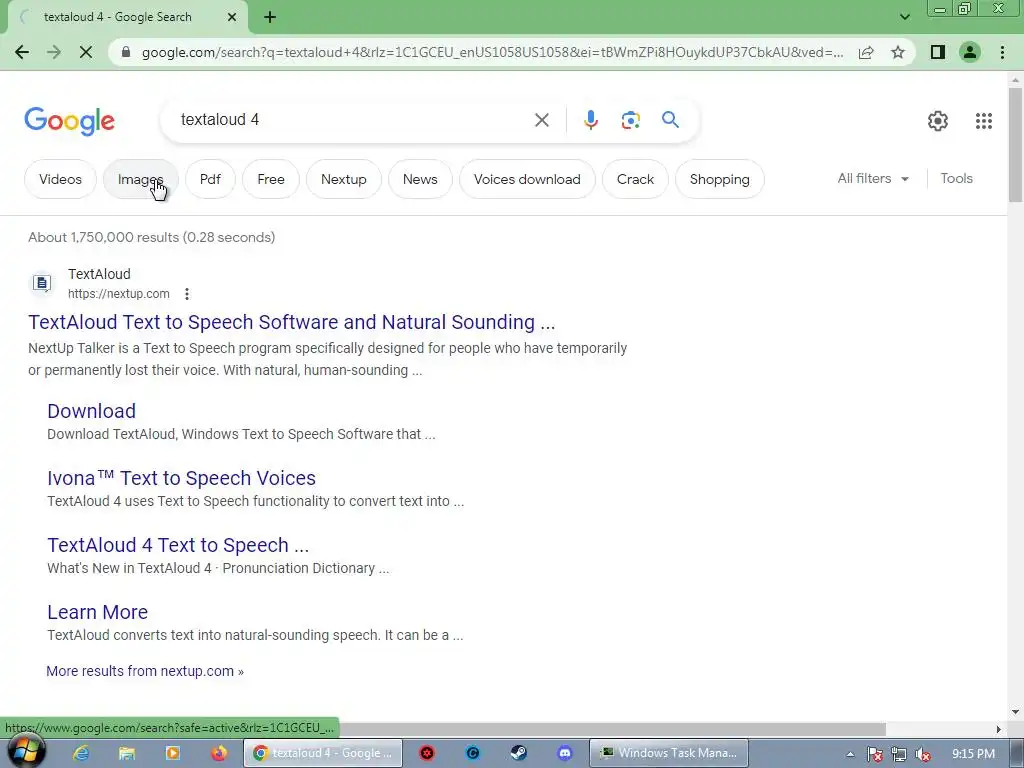Screen dimensions: 1024x768
Task: Open the Learn More sitelink
Action: (x=97, y=612)
